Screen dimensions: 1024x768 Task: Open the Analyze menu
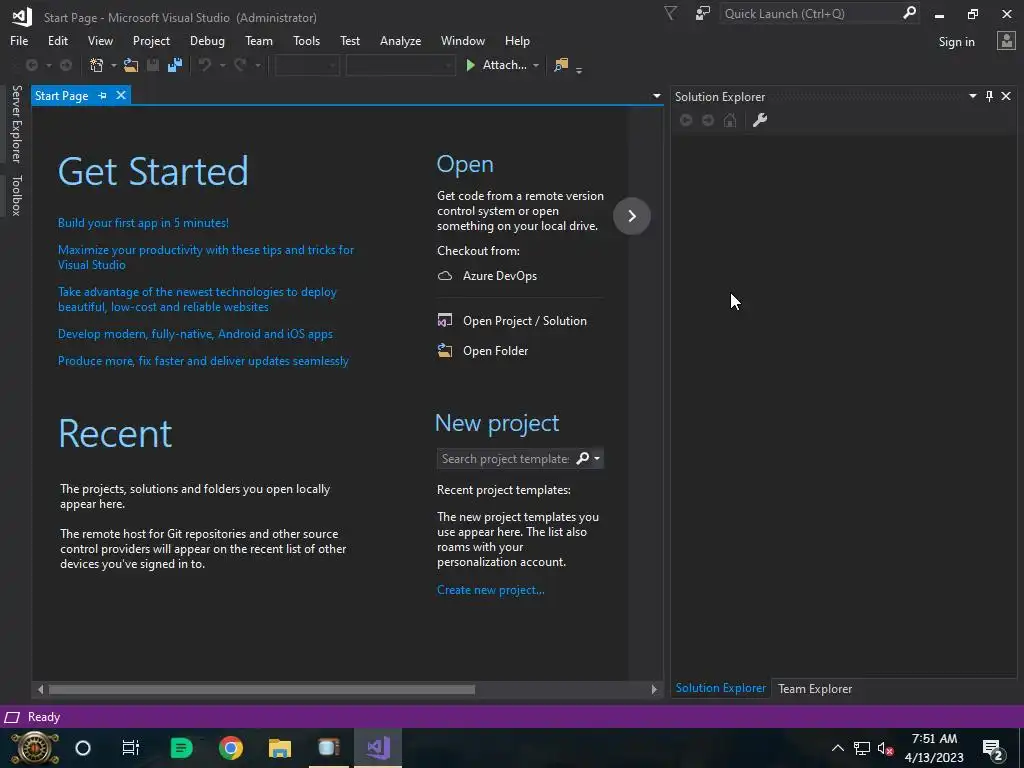coord(400,40)
